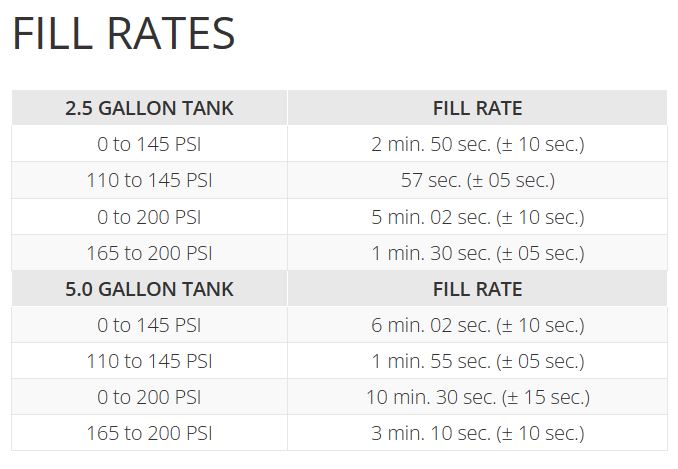
Task: Click FILL RATE header beside 5.0 GALLON TANK
Action: (477, 289)
